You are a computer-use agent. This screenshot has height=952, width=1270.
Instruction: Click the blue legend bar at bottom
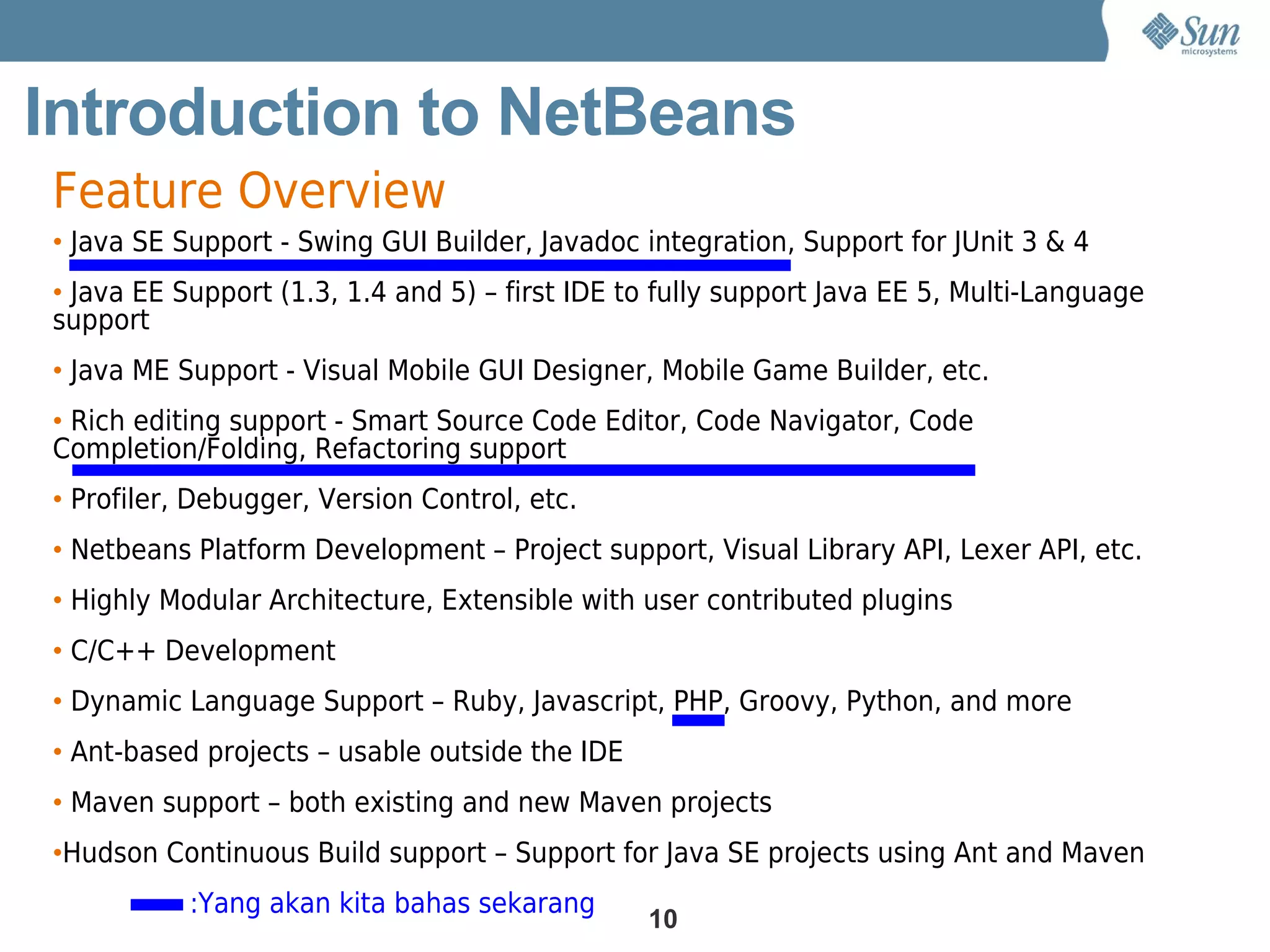tap(156, 905)
